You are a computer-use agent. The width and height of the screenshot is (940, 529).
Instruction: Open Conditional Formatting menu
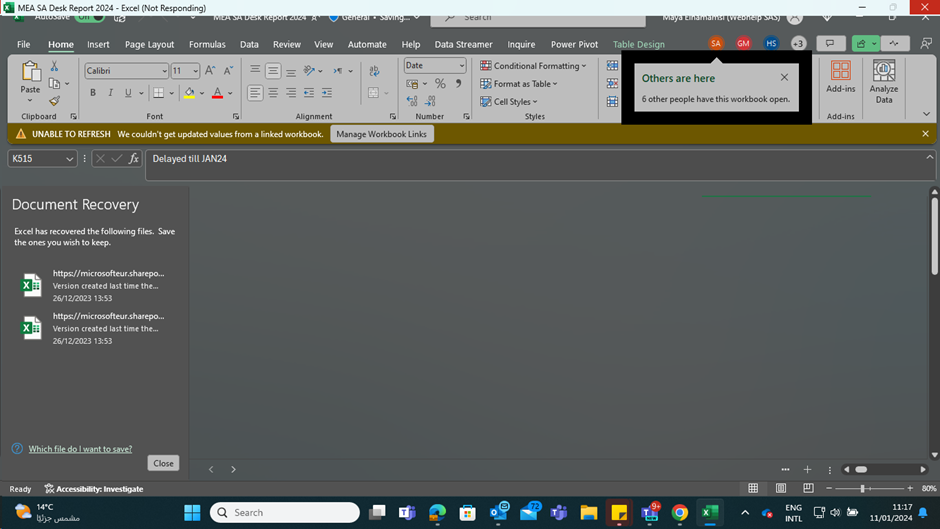click(533, 66)
